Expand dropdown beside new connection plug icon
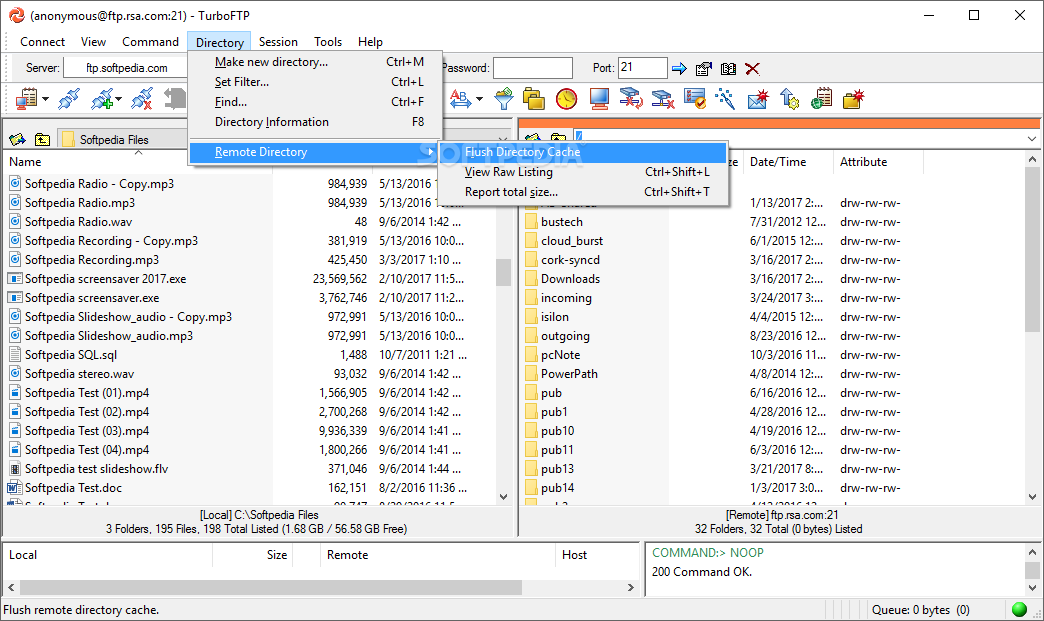 (x=119, y=100)
